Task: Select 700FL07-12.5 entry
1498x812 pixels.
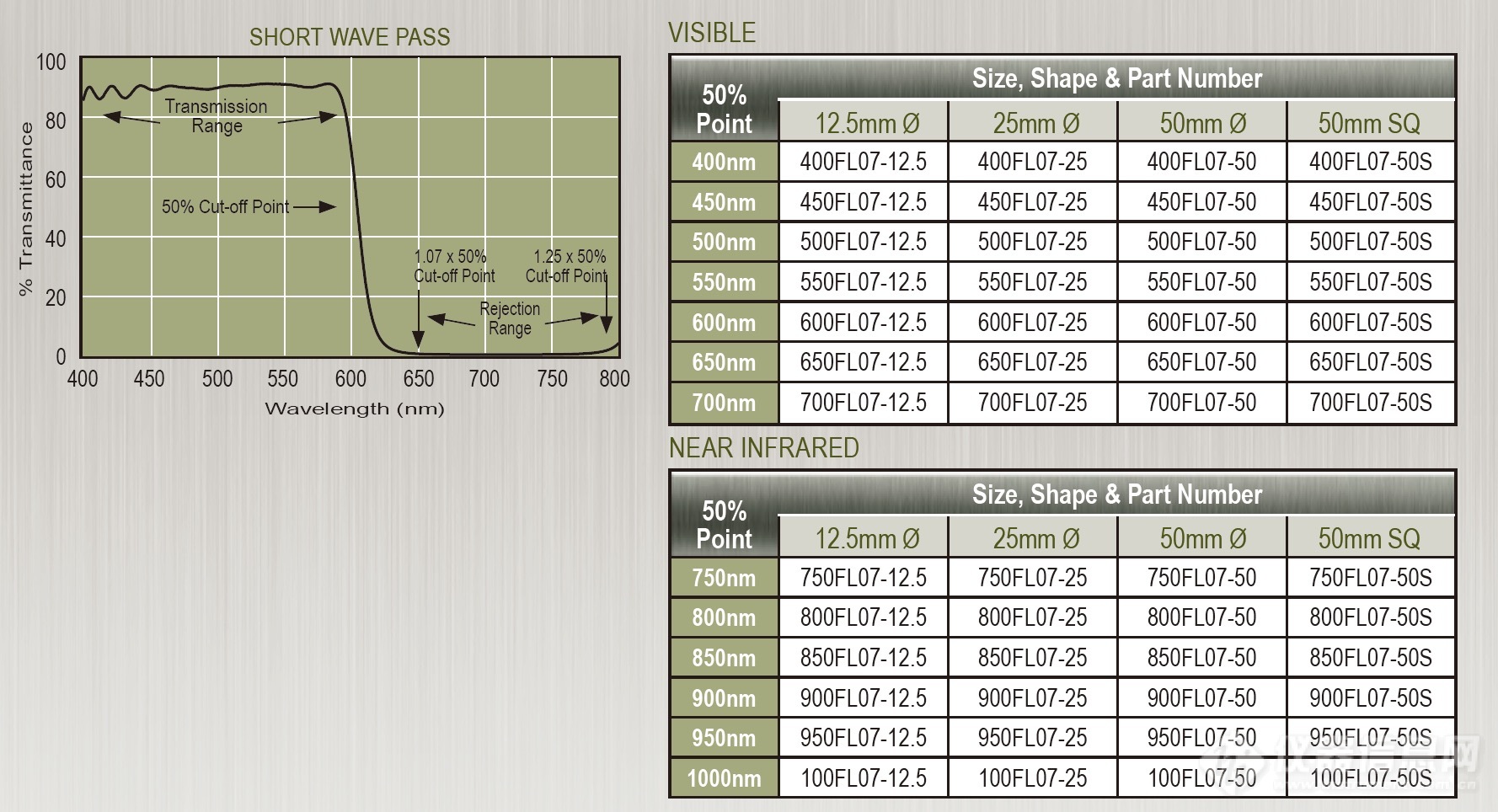Action: (x=863, y=403)
